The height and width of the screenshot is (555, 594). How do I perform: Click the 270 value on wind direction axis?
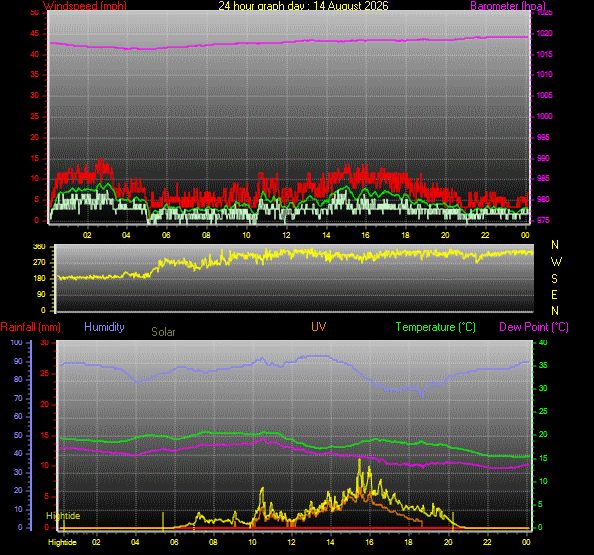tap(39, 262)
